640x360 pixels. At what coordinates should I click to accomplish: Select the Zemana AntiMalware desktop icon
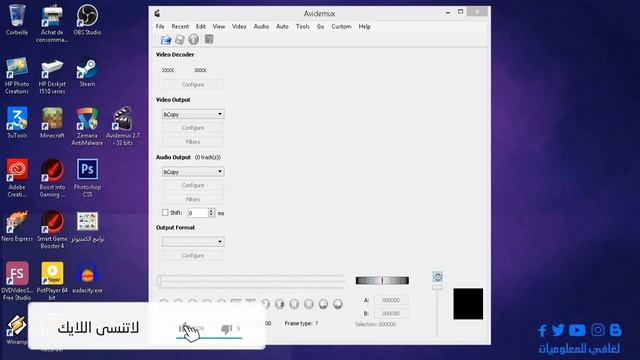pos(87,127)
